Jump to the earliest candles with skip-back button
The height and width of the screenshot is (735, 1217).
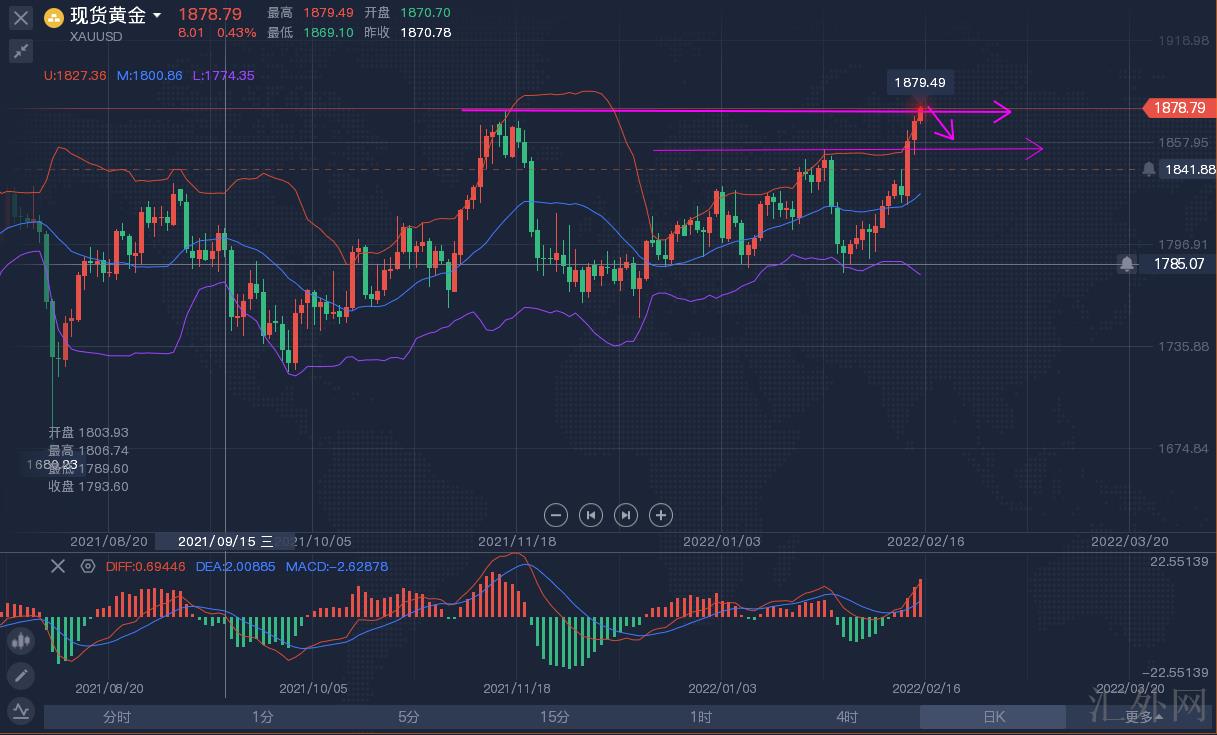pos(591,515)
